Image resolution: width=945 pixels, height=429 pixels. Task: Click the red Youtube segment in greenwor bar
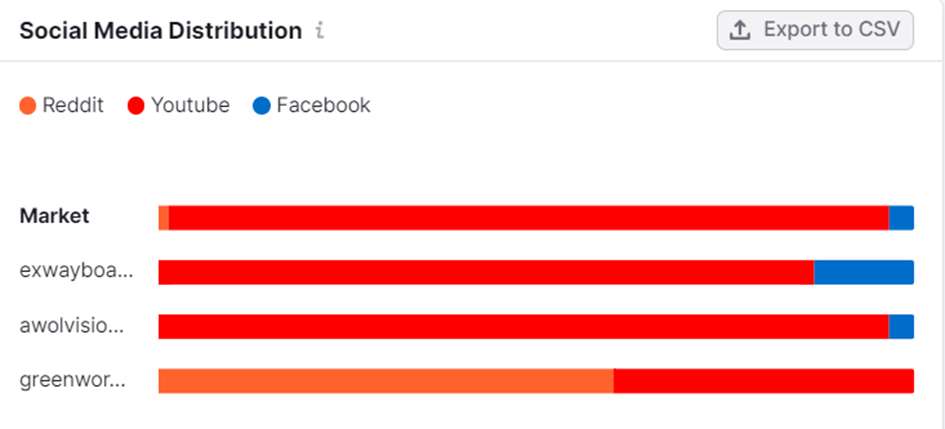click(x=763, y=381)
